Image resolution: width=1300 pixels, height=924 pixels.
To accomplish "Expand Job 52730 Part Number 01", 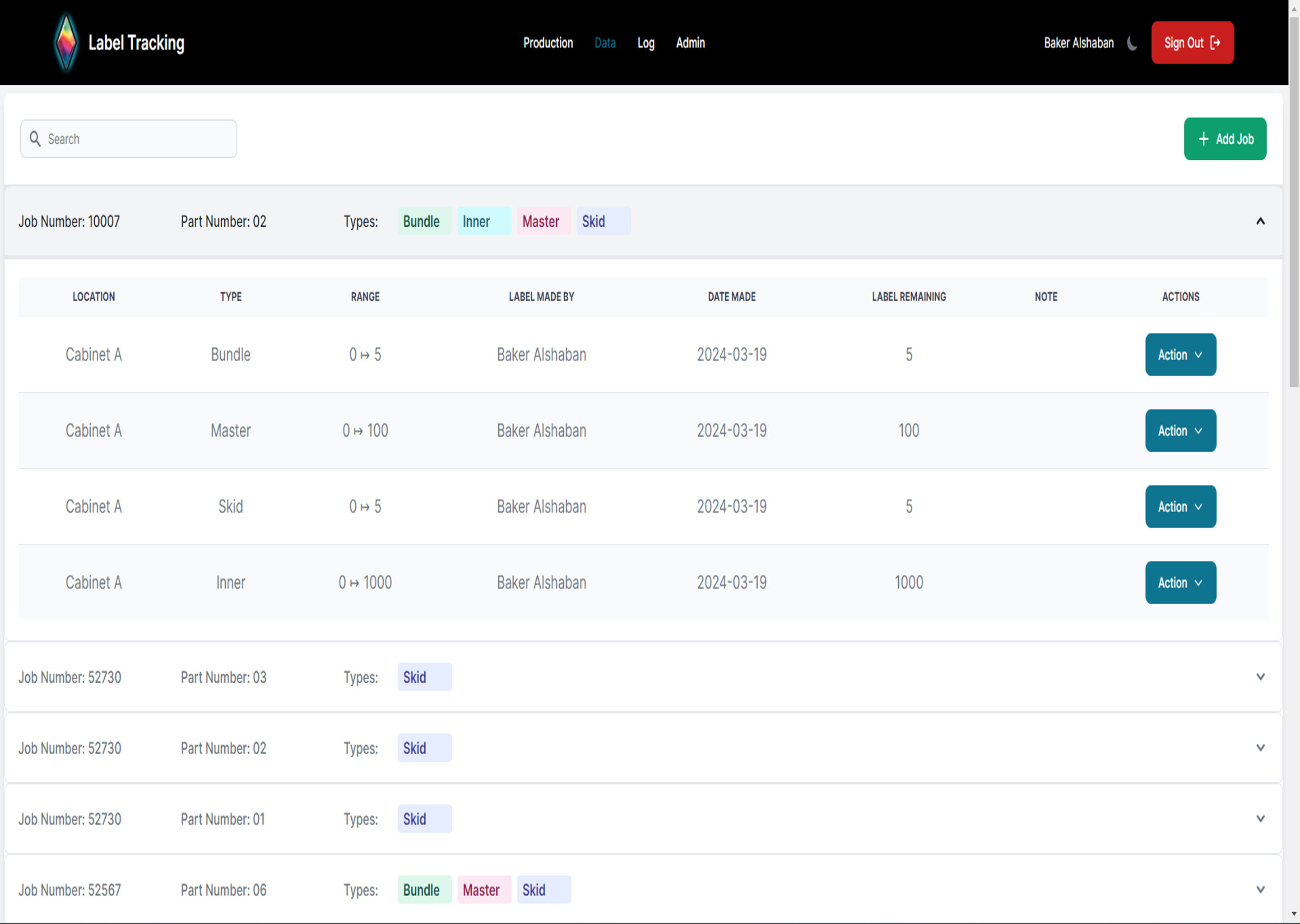I will (x=1260, y=818).
